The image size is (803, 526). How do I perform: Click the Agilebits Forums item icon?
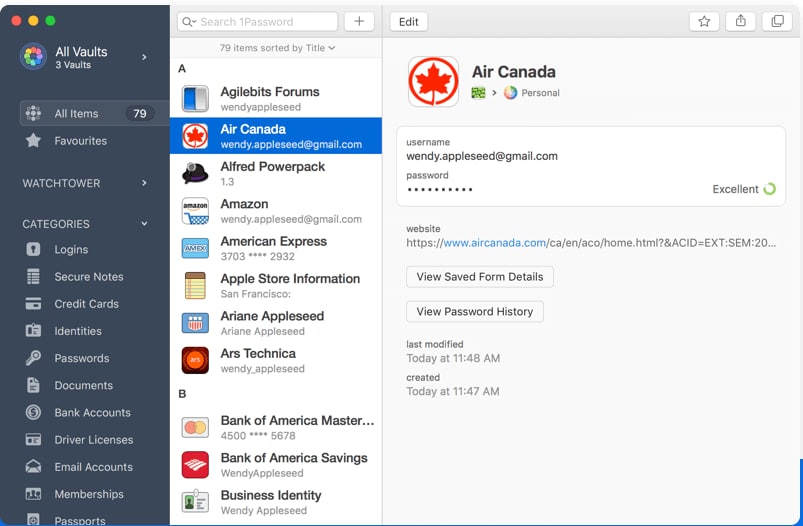(195, 99)
